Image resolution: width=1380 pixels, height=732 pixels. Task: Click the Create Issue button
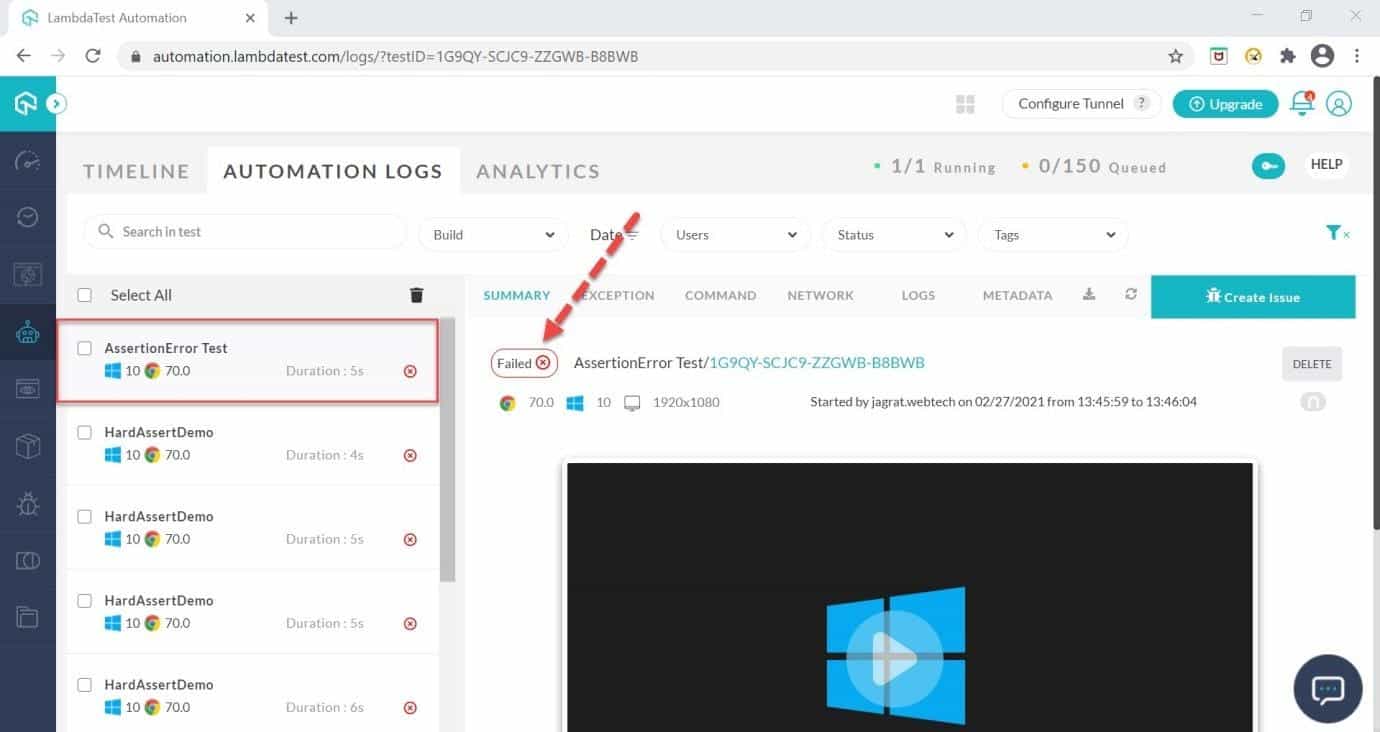[x=1253, y=296]
